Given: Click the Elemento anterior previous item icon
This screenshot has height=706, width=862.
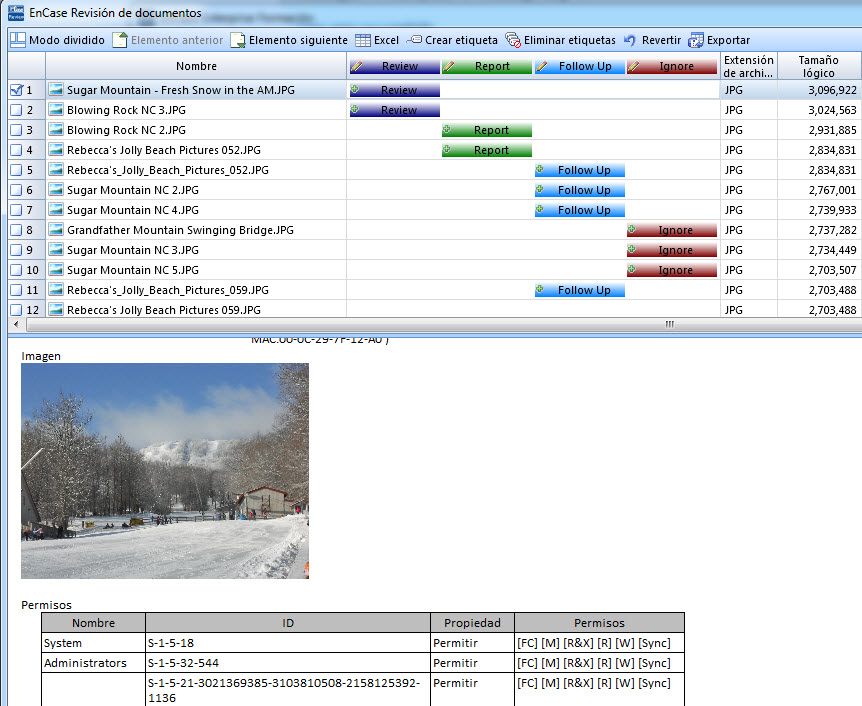Looking at the screenshot, I should pos(120,40).
